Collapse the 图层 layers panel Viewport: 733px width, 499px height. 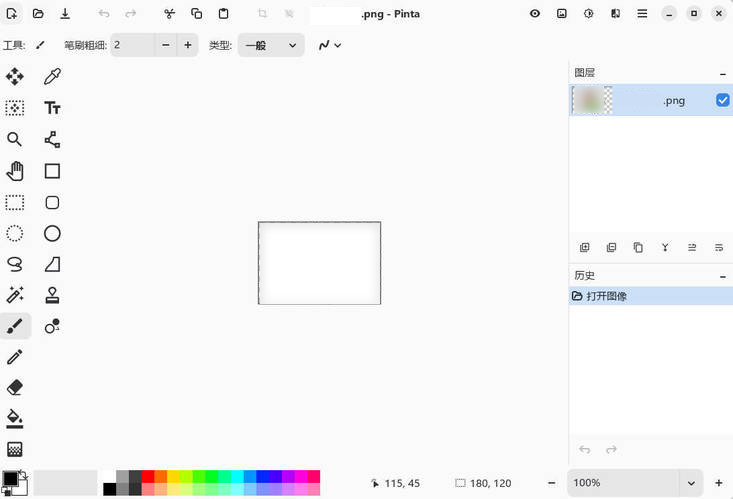point(722,73)
